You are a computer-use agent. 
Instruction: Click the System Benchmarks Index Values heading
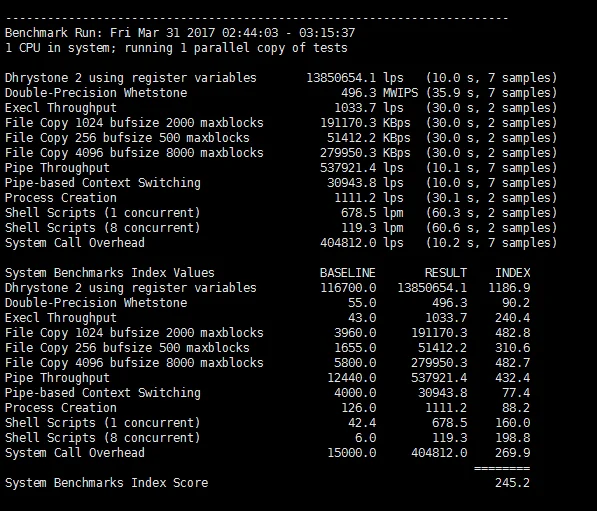[x=110, y=273]
